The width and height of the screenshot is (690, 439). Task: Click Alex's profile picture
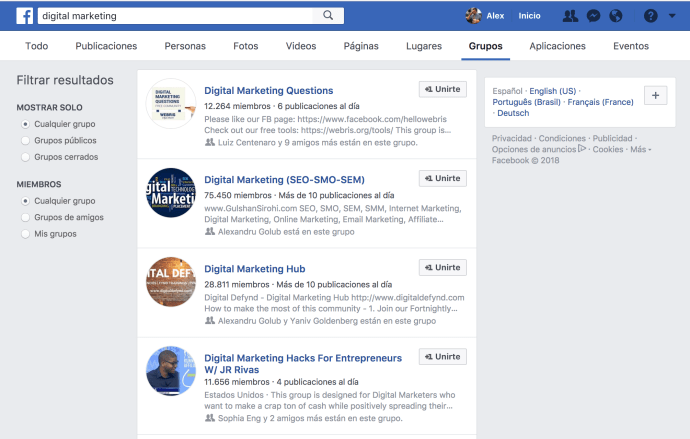(x=473, y=16)
